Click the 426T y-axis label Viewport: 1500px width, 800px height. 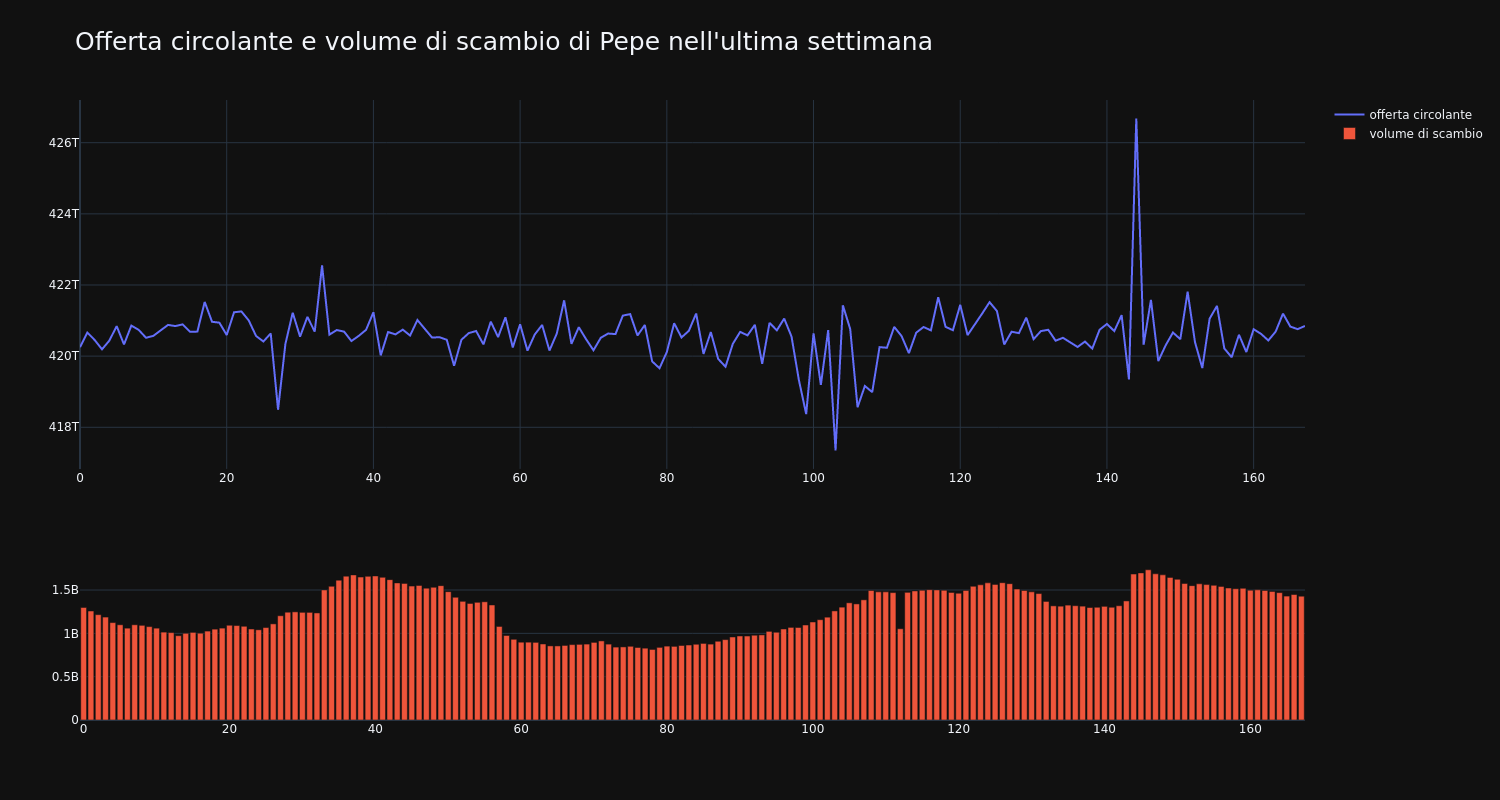(x=63, y=143)
